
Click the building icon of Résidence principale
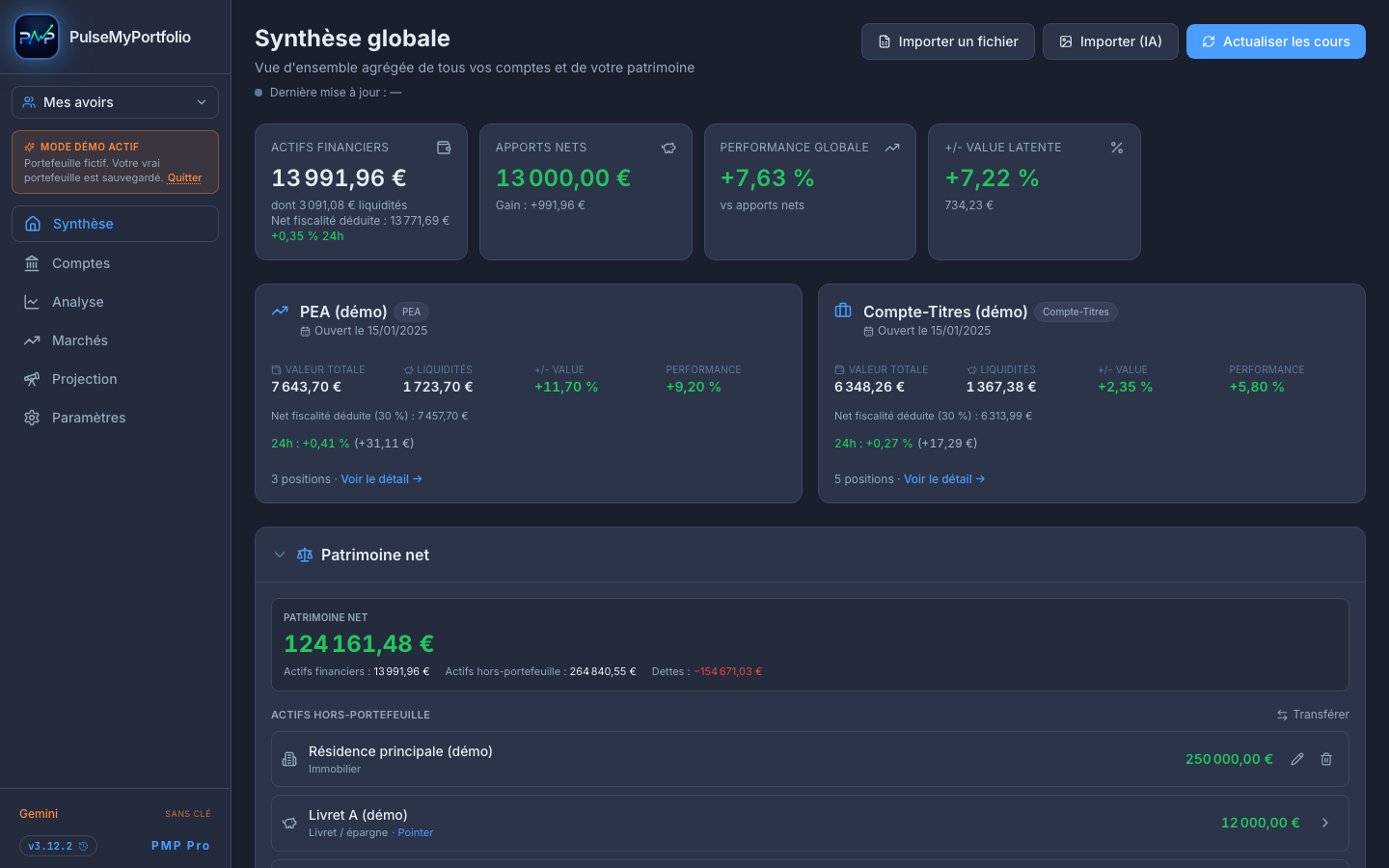point(289,759)
